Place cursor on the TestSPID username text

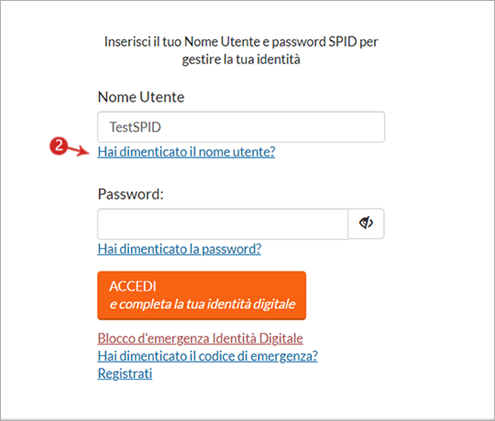pos(135,127)
